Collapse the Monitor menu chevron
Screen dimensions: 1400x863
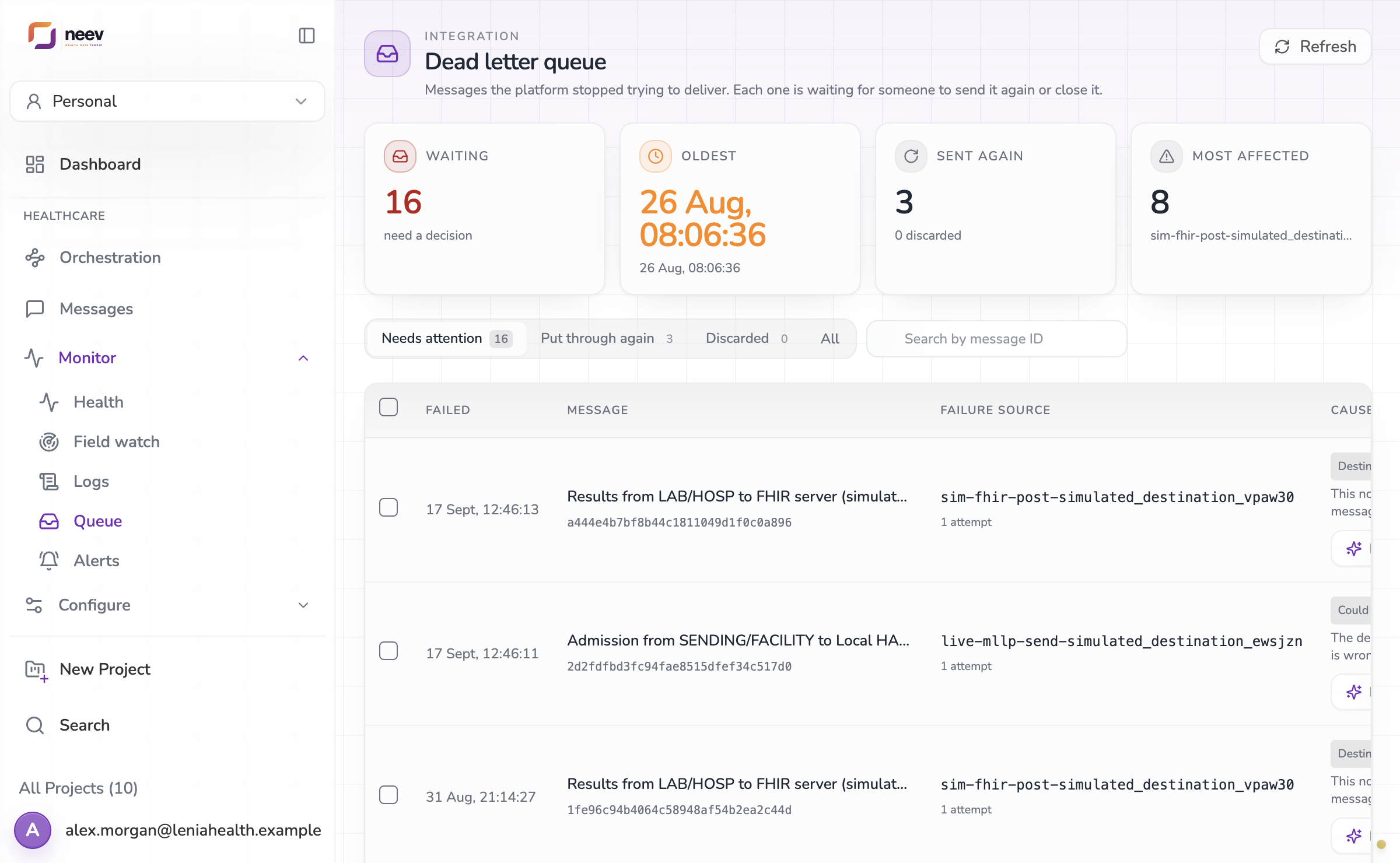tap(303, 358)
